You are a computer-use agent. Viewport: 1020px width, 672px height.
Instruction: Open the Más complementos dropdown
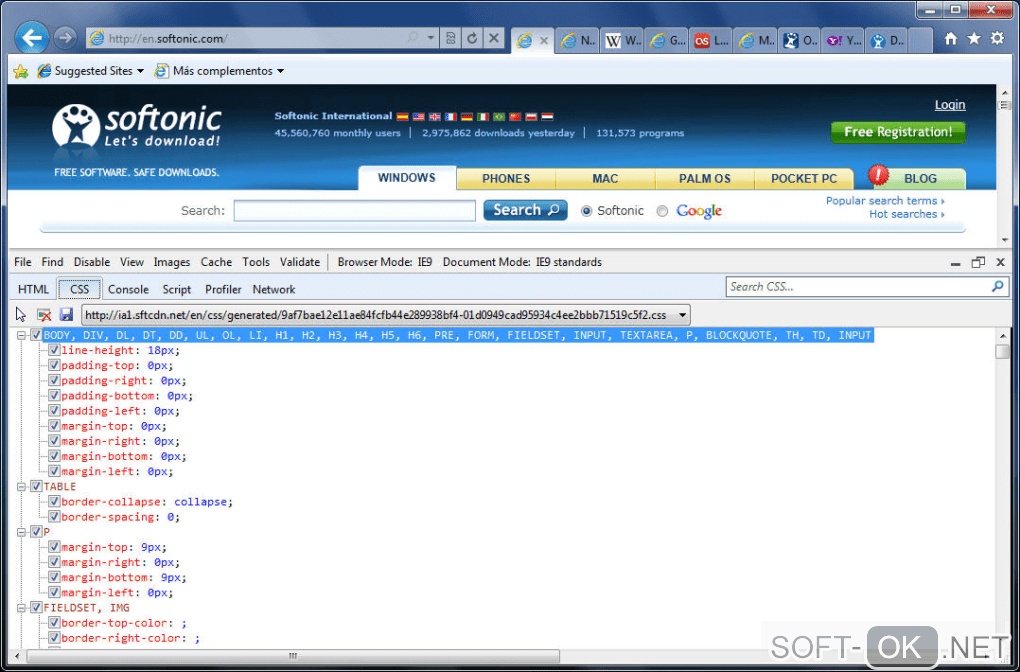280,71
